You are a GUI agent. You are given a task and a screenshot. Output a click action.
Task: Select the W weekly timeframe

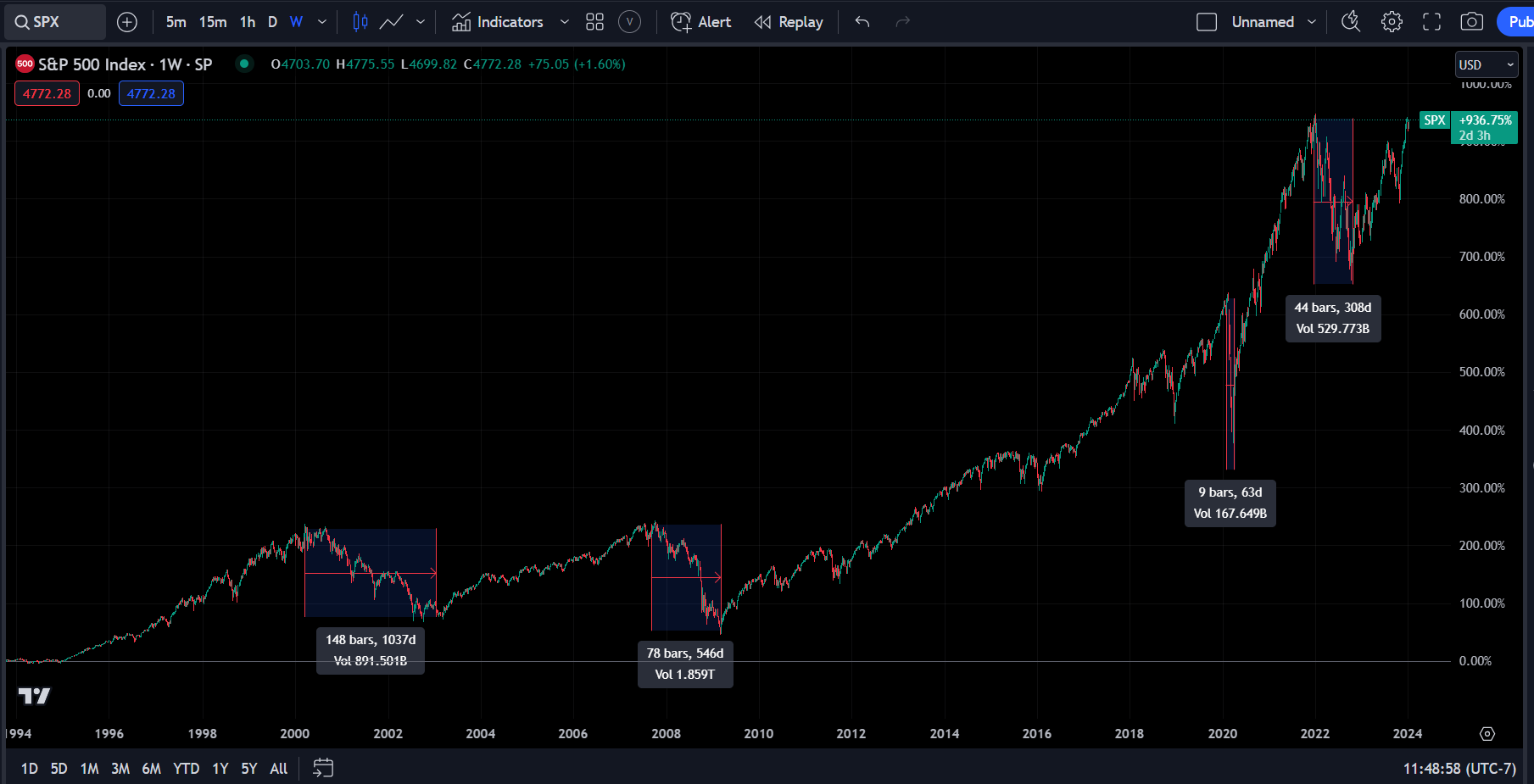pyautogui.click(x=296, y=22)
